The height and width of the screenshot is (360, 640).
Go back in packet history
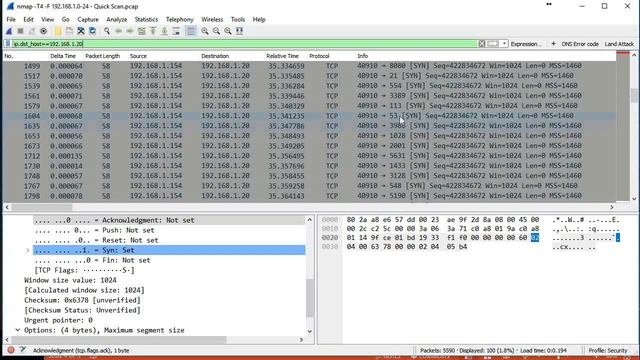pos(118,31)
